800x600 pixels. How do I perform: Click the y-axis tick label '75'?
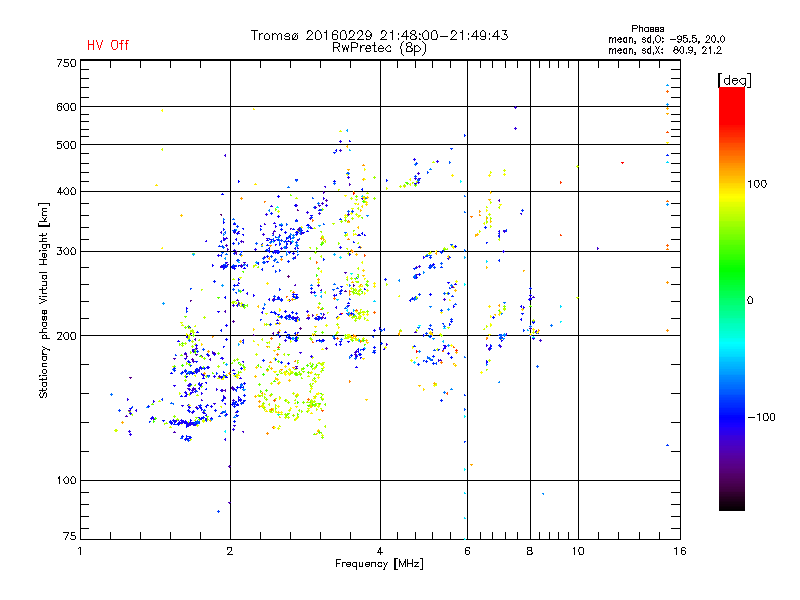(70, 536)
